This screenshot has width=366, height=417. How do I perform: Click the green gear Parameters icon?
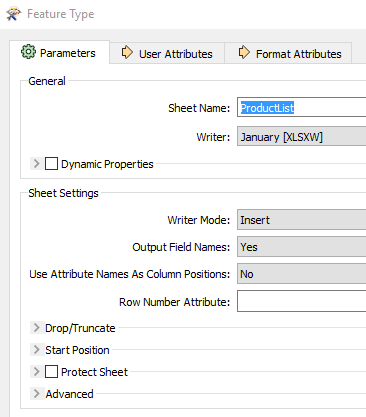click(28, 52)
